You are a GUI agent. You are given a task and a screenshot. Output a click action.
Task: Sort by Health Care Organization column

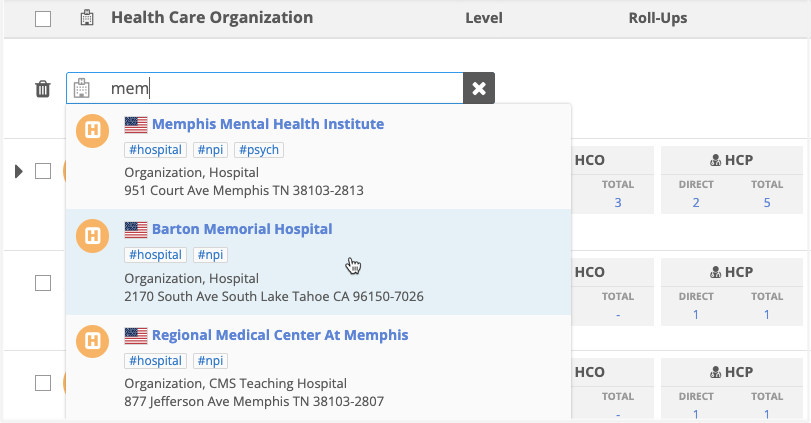[x=212, y=18]
